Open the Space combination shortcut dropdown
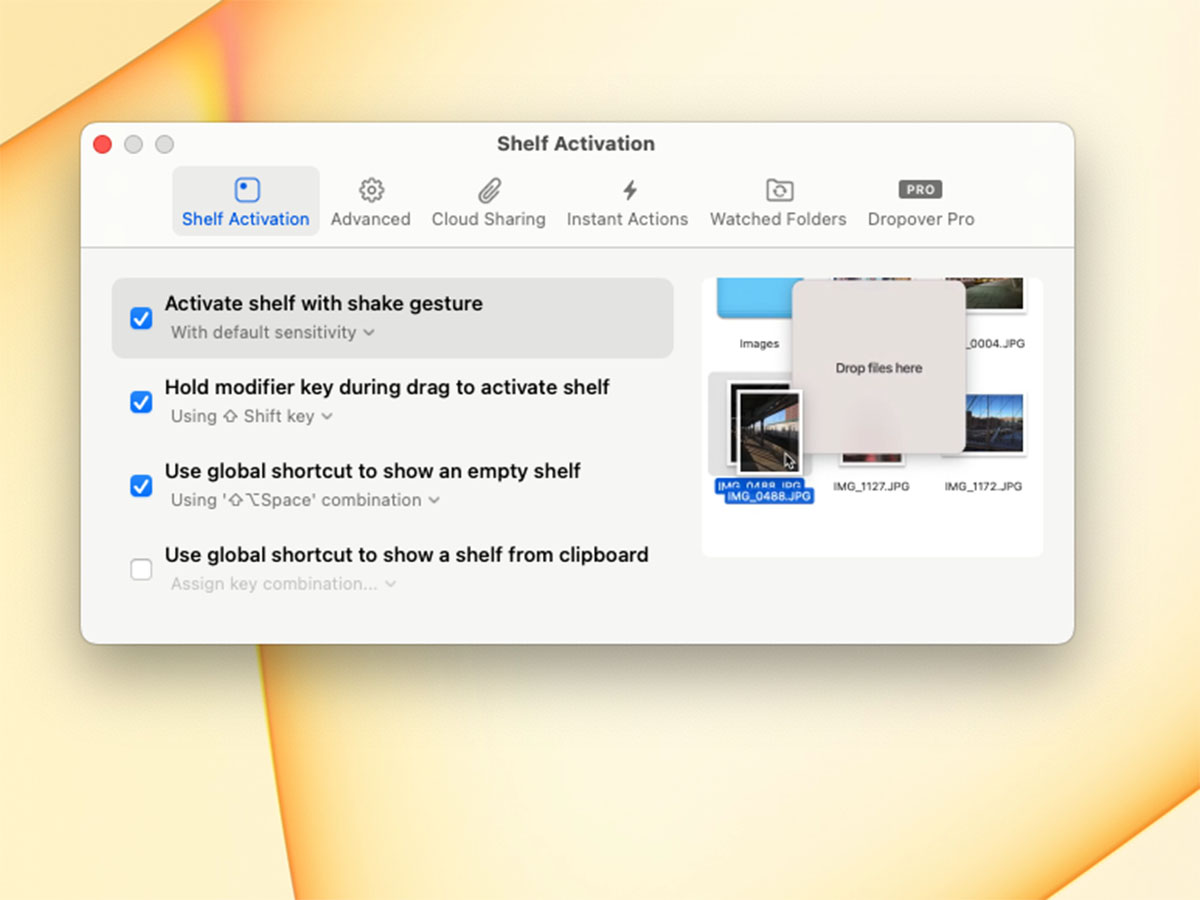This screenshot has height=900, width=1200. 305,500
